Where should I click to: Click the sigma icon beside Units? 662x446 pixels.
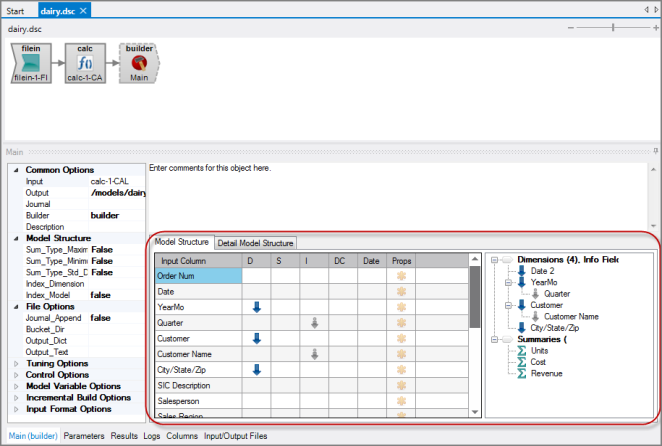522,350
